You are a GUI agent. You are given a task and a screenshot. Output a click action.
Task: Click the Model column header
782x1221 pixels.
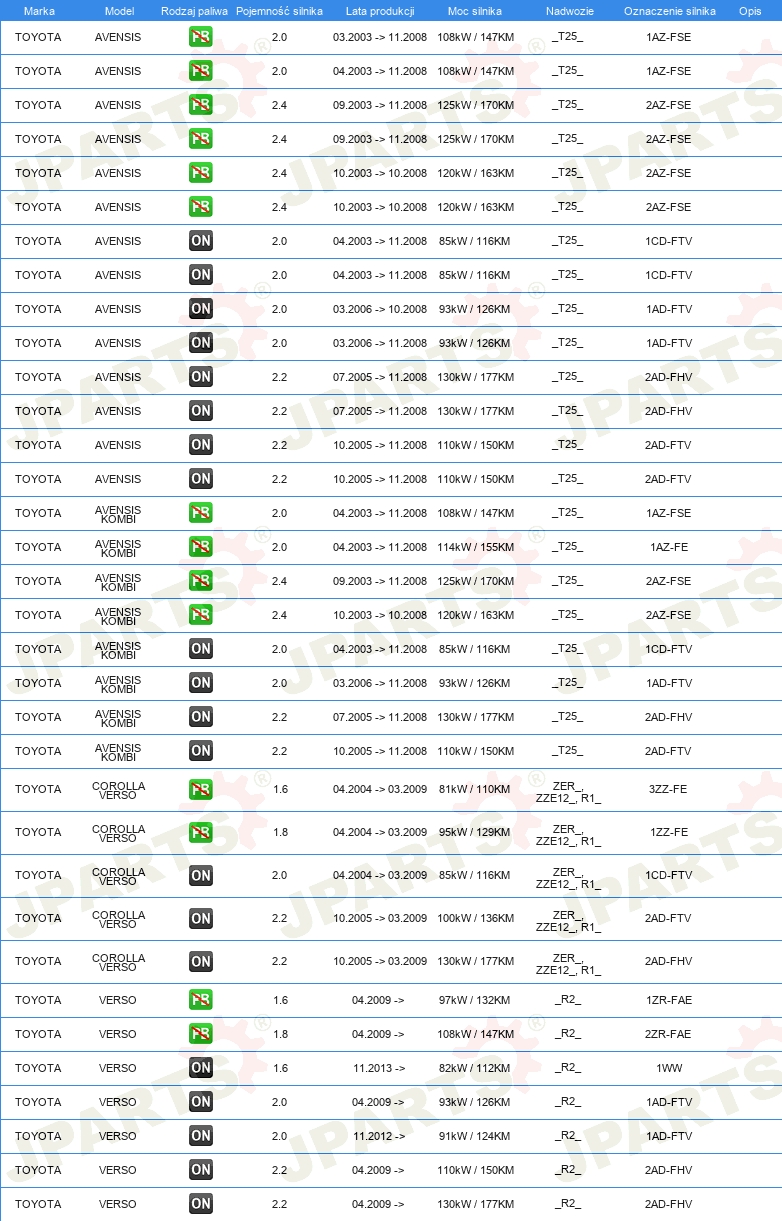(119, 11)
